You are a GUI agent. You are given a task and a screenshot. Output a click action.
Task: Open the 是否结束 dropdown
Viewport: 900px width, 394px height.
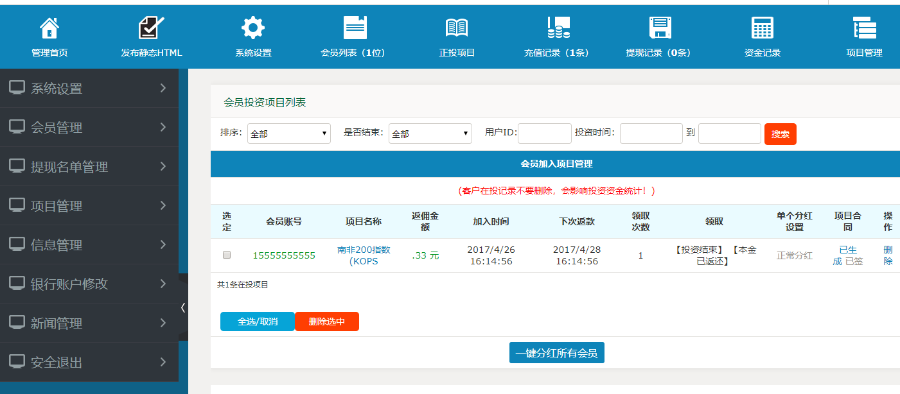pyautogui.click(x=430, y=134)
